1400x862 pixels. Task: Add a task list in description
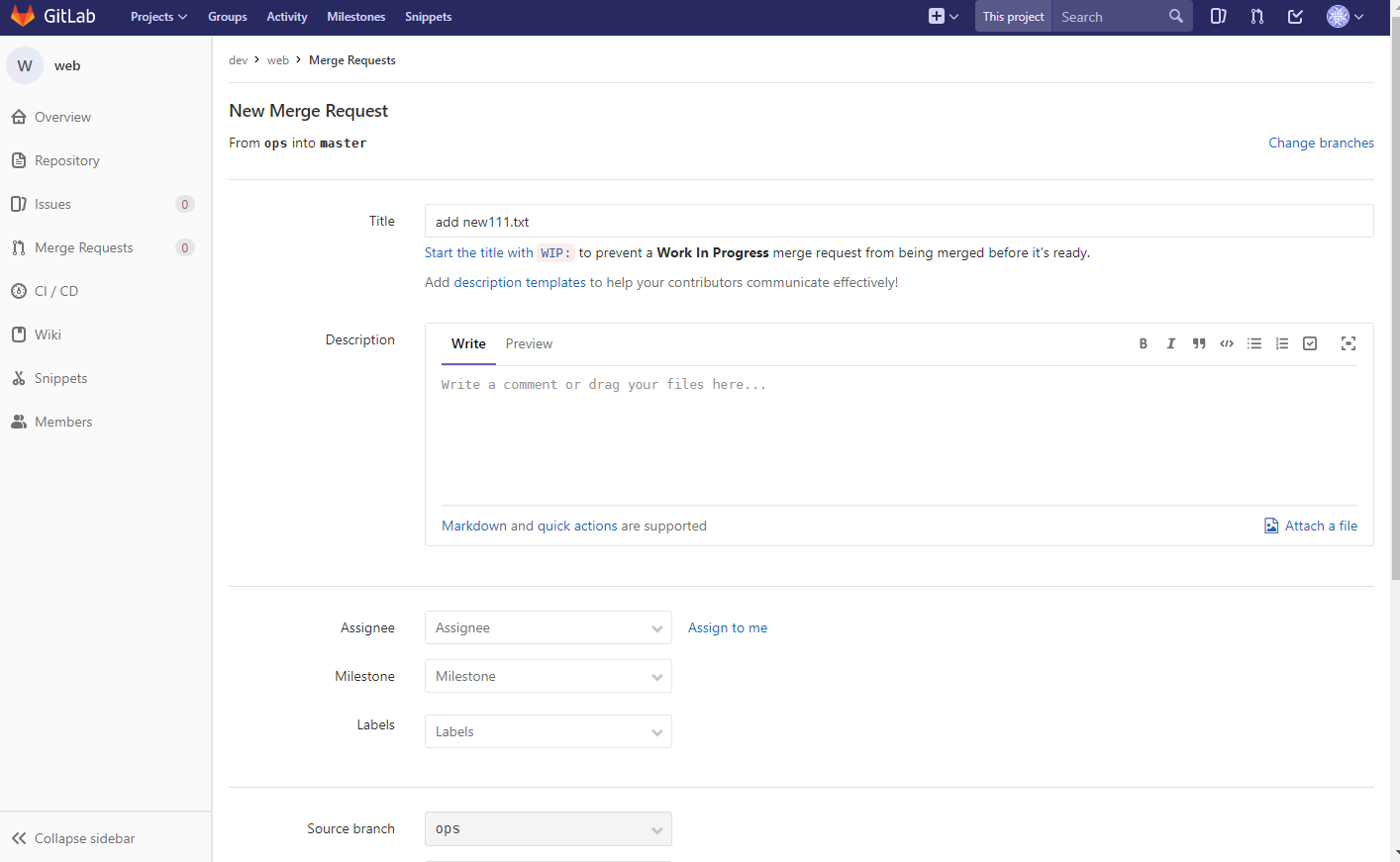(x=1310, y=343)
